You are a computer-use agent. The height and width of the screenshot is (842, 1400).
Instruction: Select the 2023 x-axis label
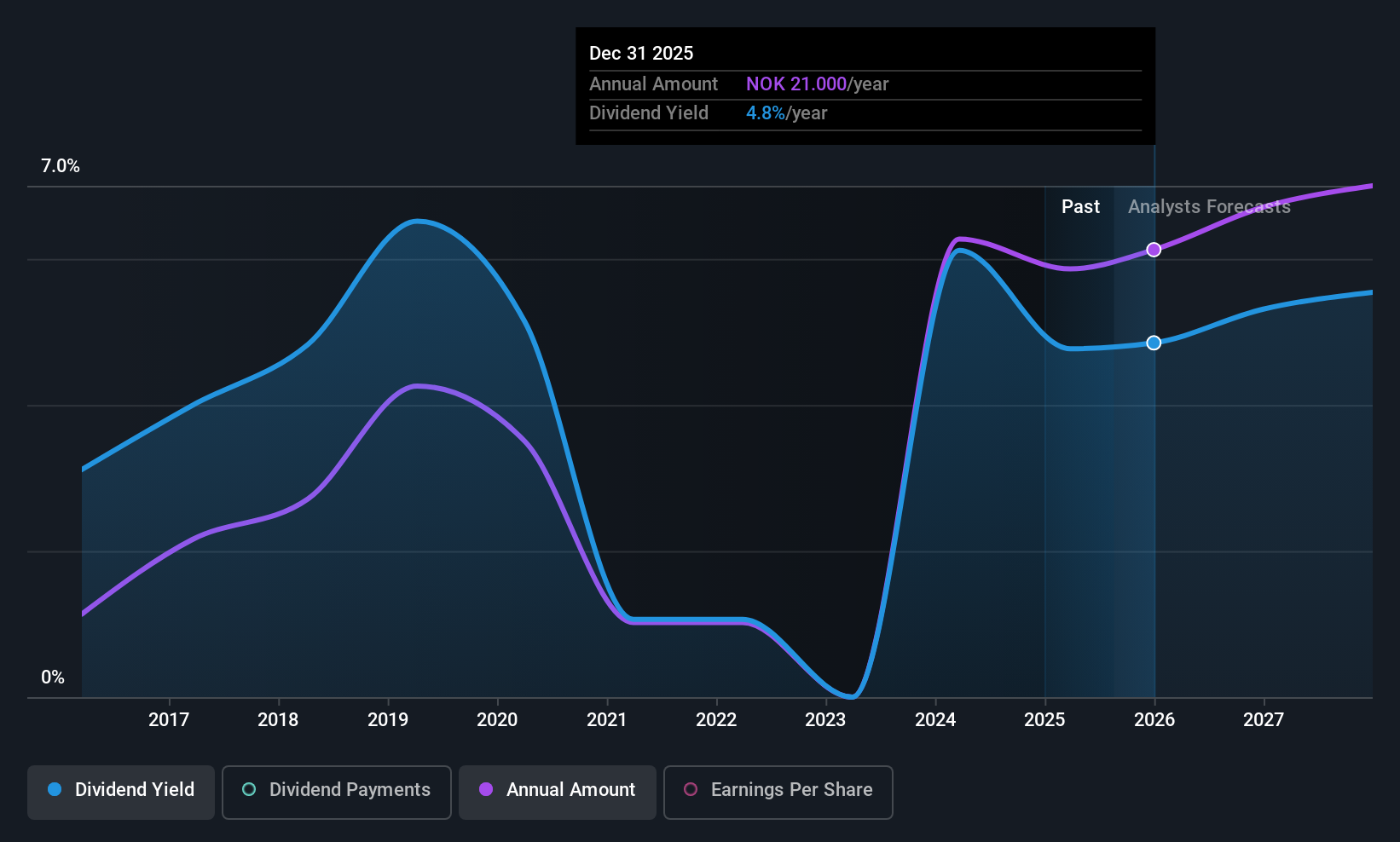pos(825,719)
